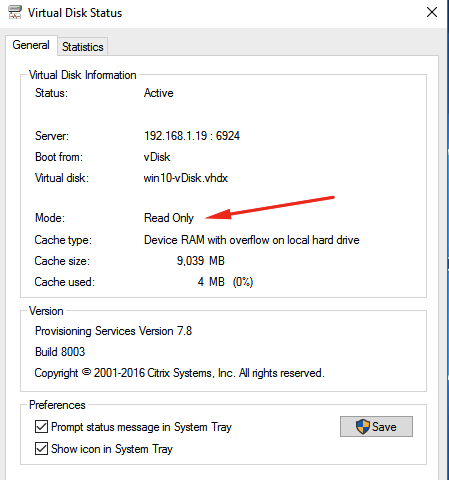The image size is (449, 480).
Task: Click the Save button
Action: tap(376, 426)
